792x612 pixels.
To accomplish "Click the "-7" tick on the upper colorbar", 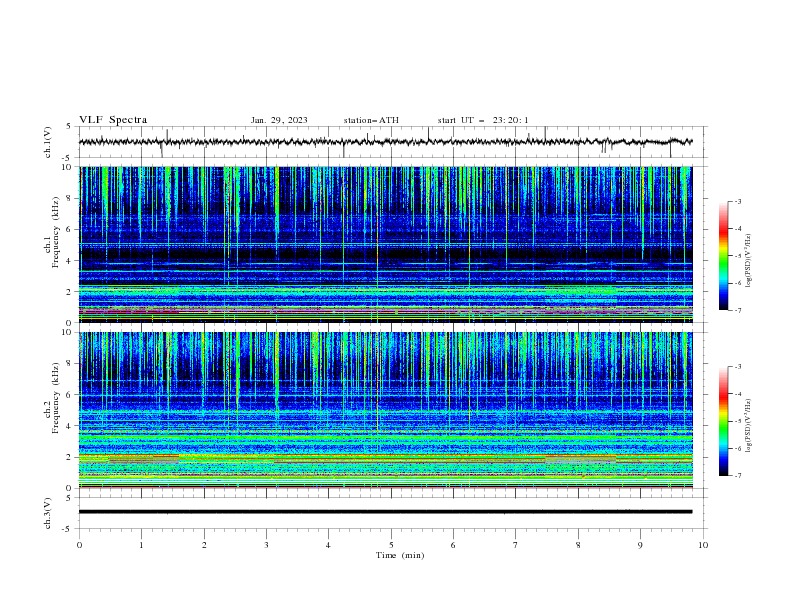I will click(x=738, y=310).
